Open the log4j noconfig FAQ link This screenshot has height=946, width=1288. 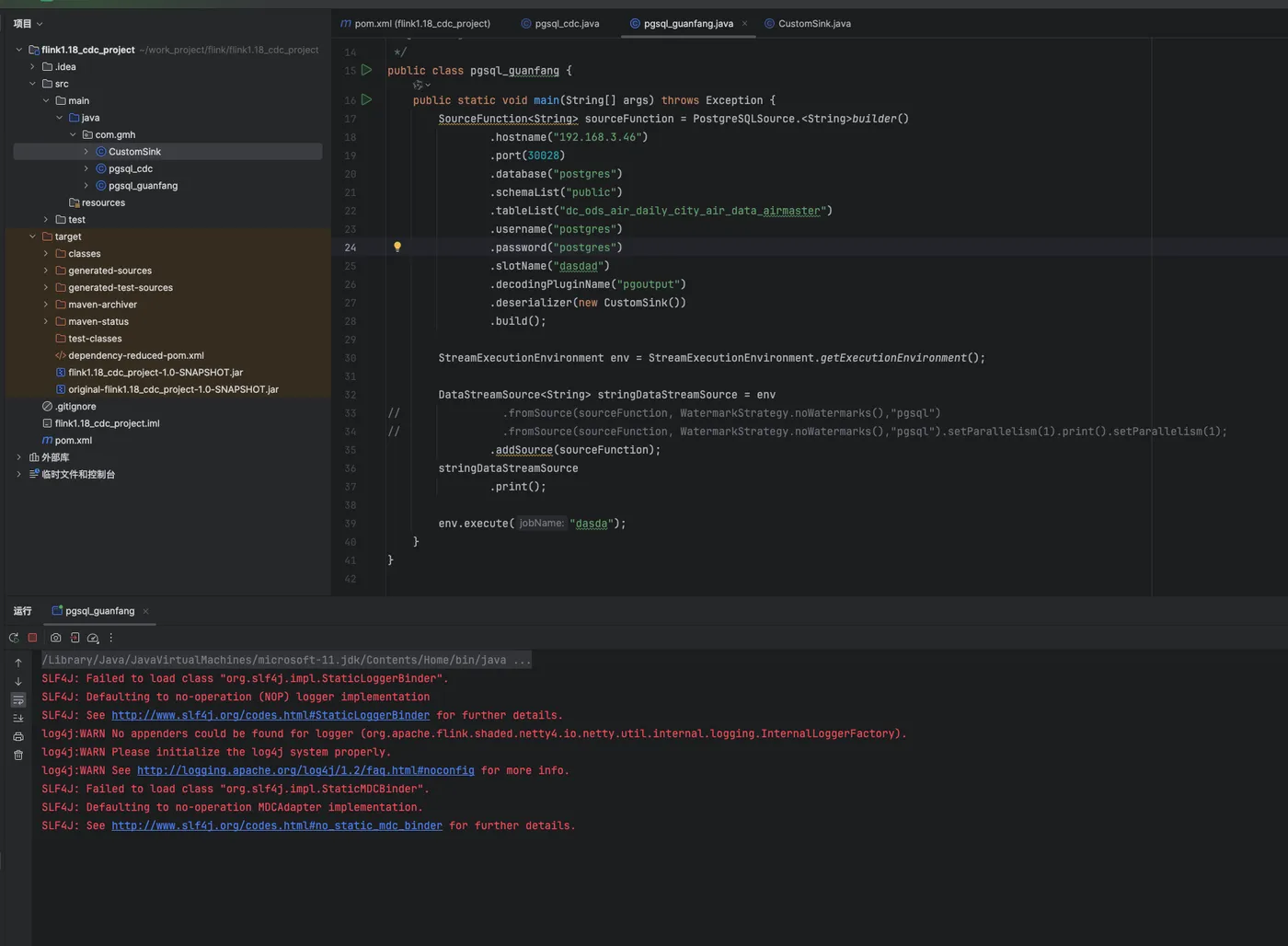pyautogui.click(x=305, y=770)
